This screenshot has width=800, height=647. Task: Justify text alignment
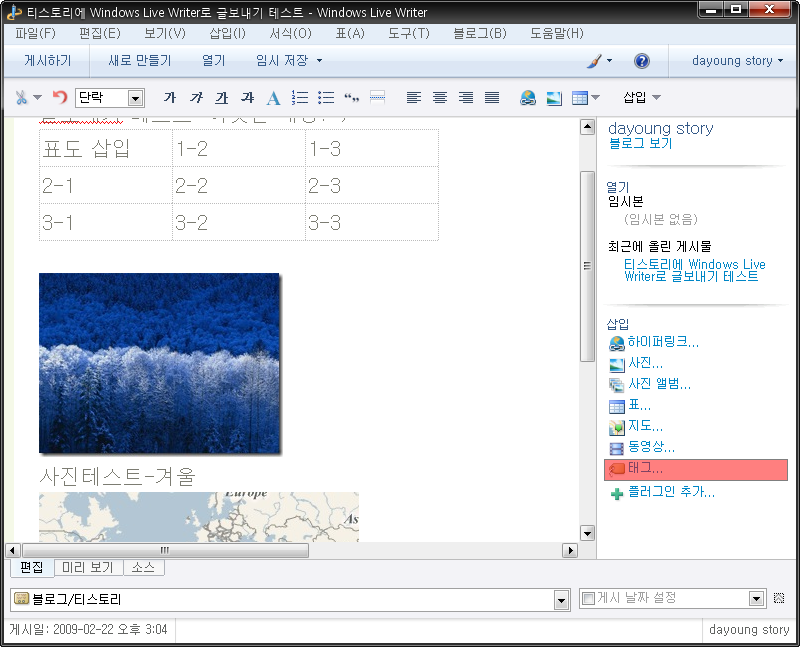point(492,97)
